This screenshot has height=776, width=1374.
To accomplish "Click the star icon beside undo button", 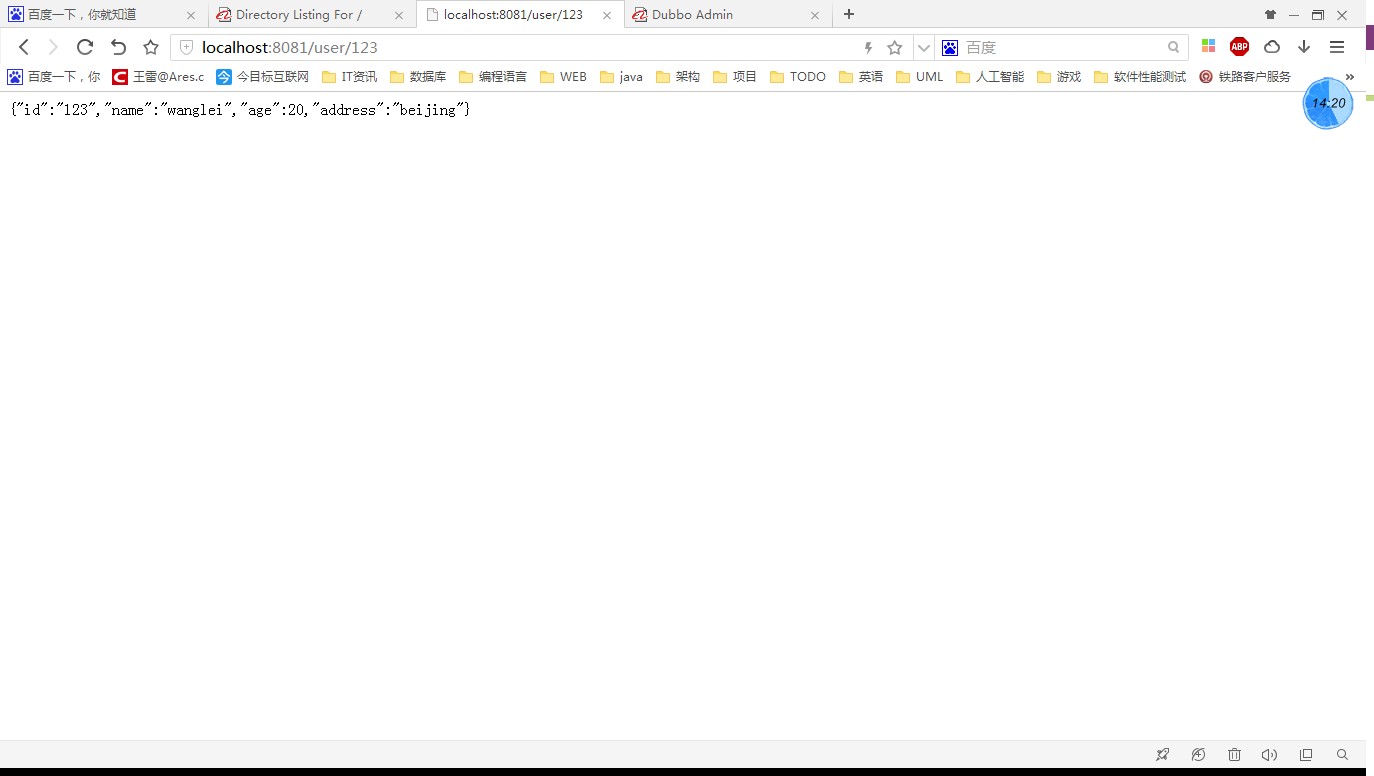I will pyautogui.click(x=151, y=47).
